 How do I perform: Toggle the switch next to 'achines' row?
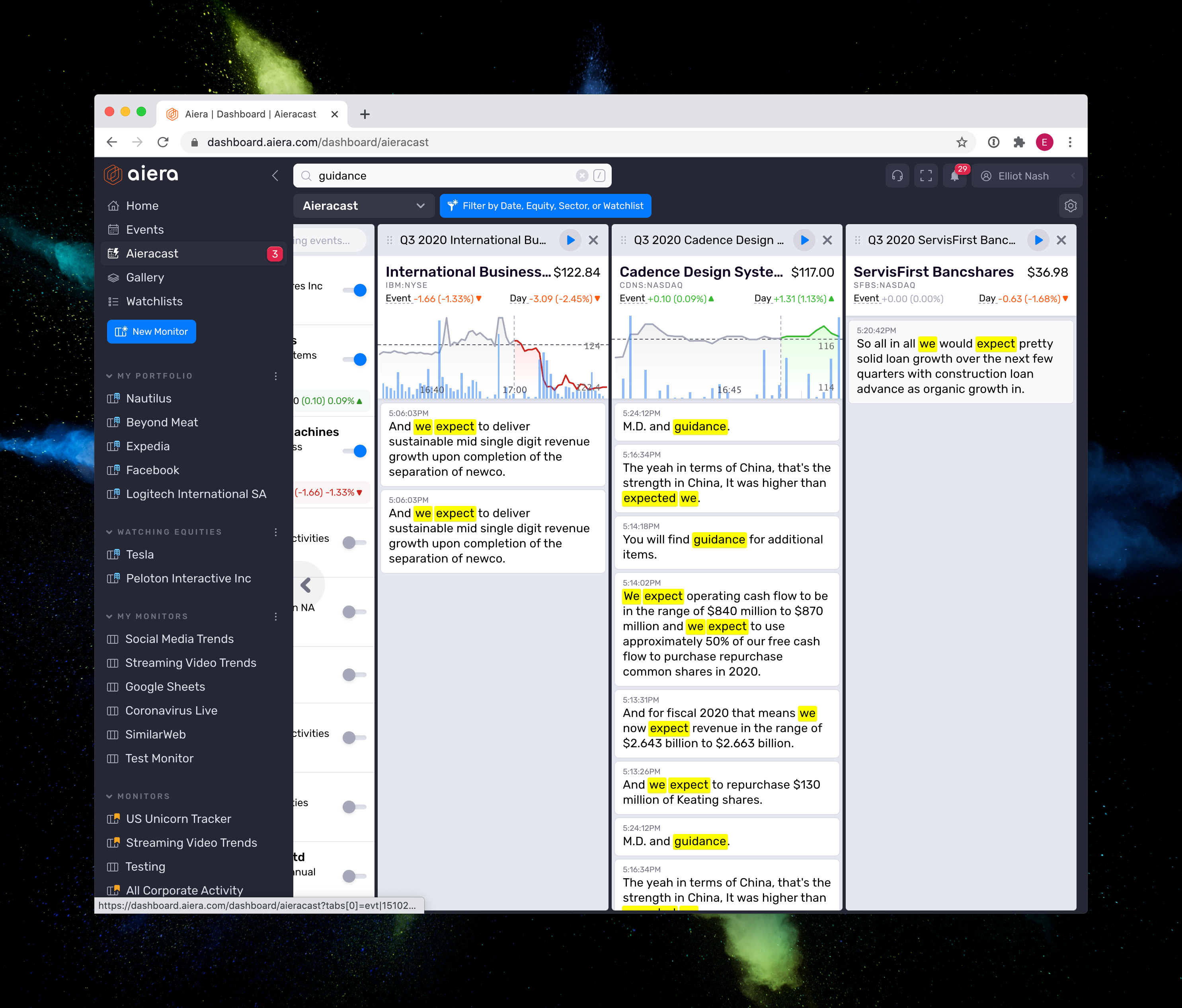pos(355,451)
